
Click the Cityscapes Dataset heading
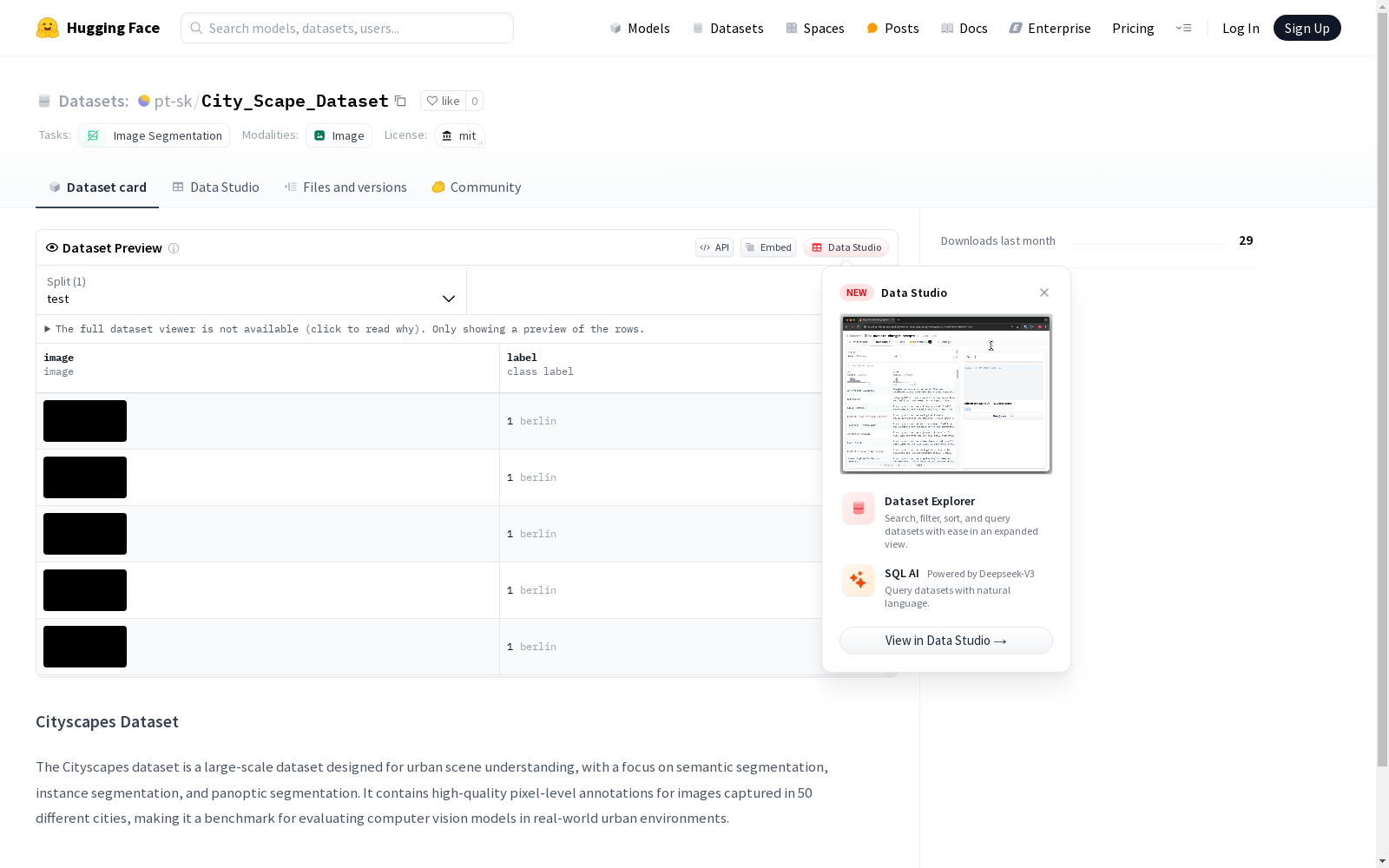point(107,722)
